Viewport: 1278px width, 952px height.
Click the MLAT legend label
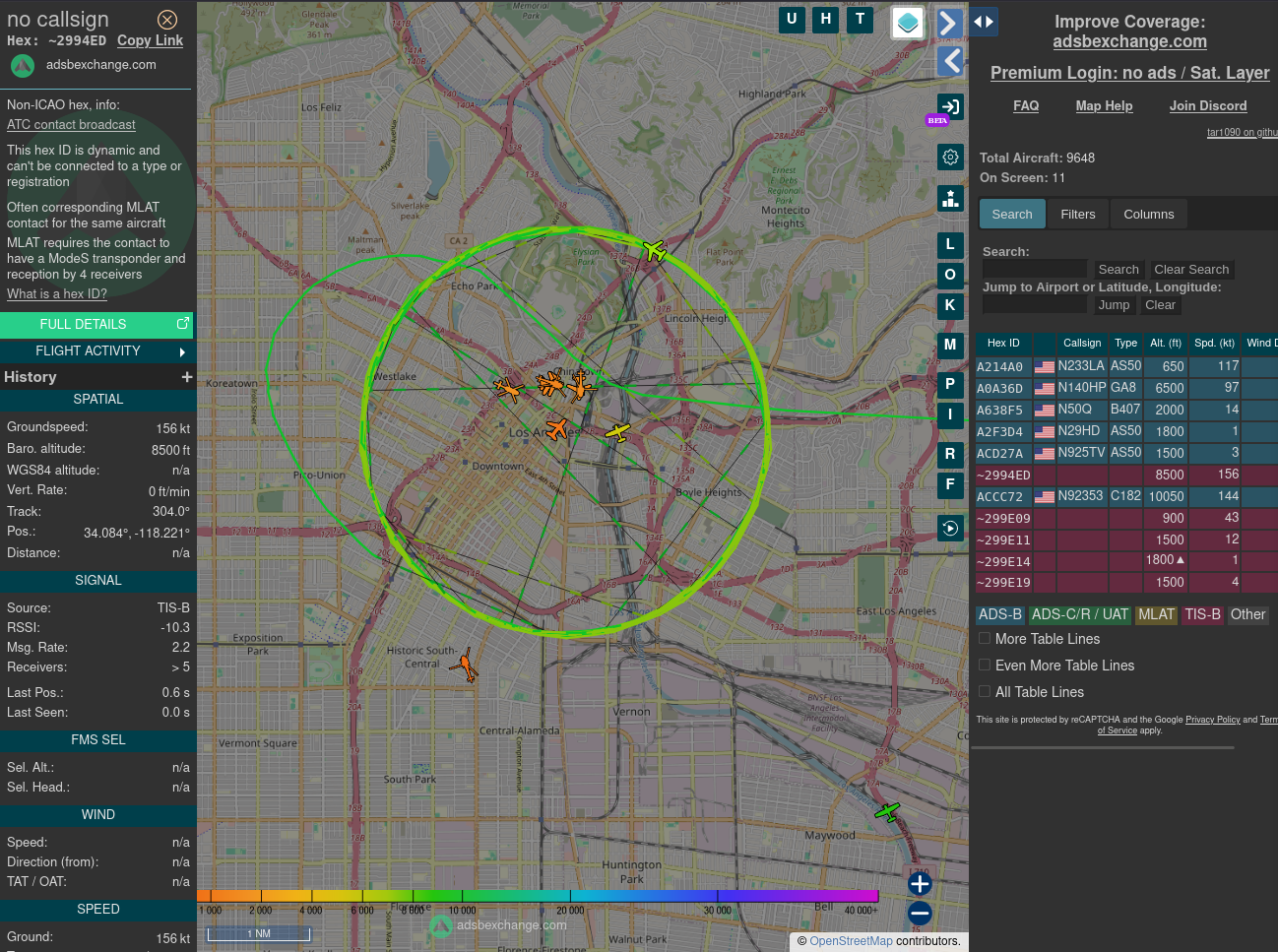pos(1156,614)
